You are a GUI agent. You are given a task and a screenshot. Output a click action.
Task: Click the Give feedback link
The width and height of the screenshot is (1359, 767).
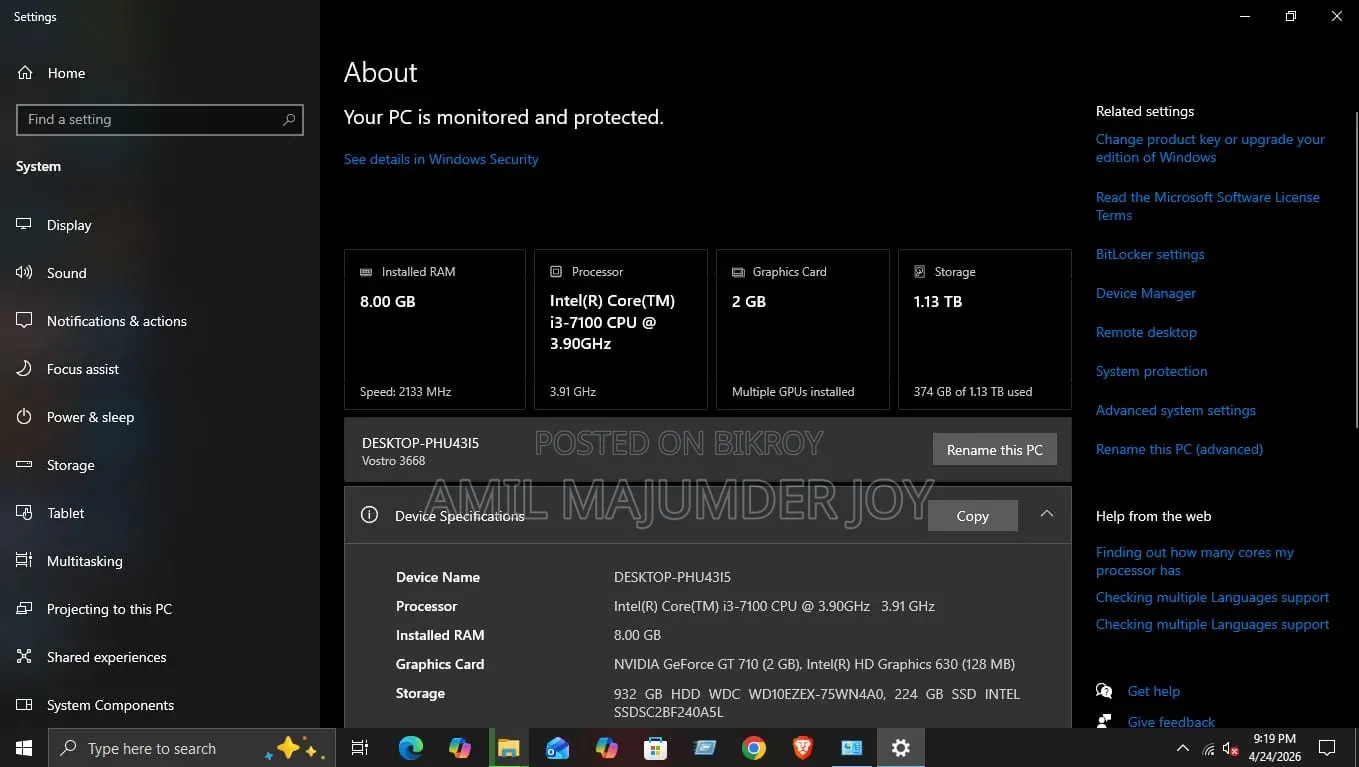click(1171, 722)
